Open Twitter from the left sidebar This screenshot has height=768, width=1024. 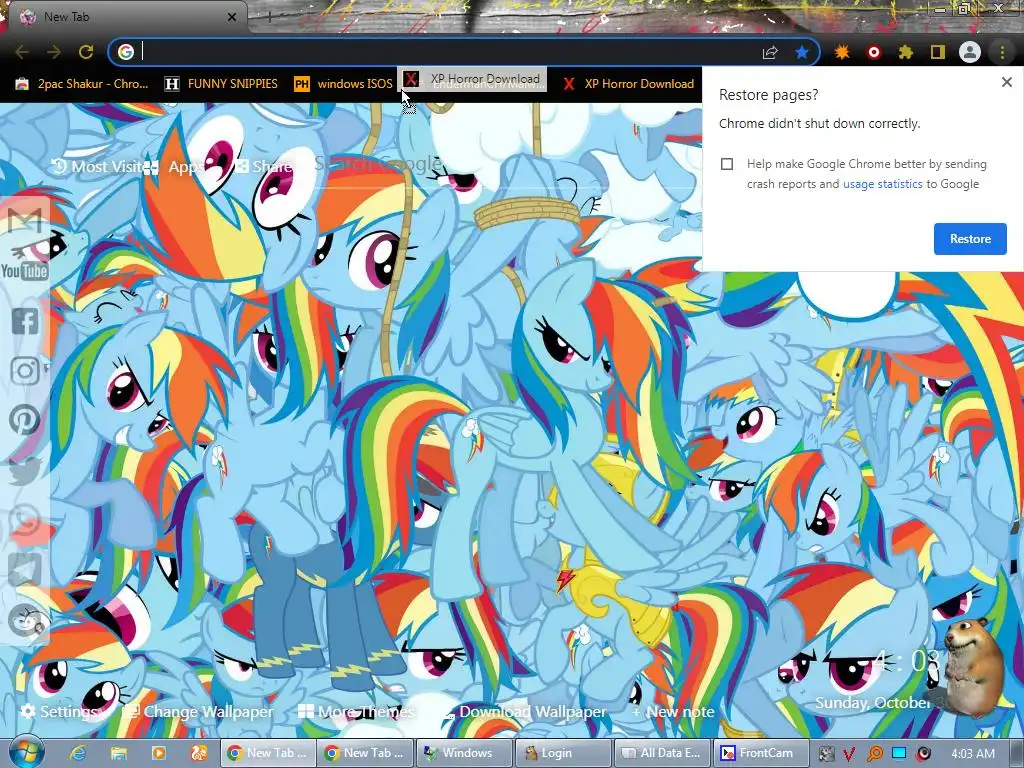point(25,471)
